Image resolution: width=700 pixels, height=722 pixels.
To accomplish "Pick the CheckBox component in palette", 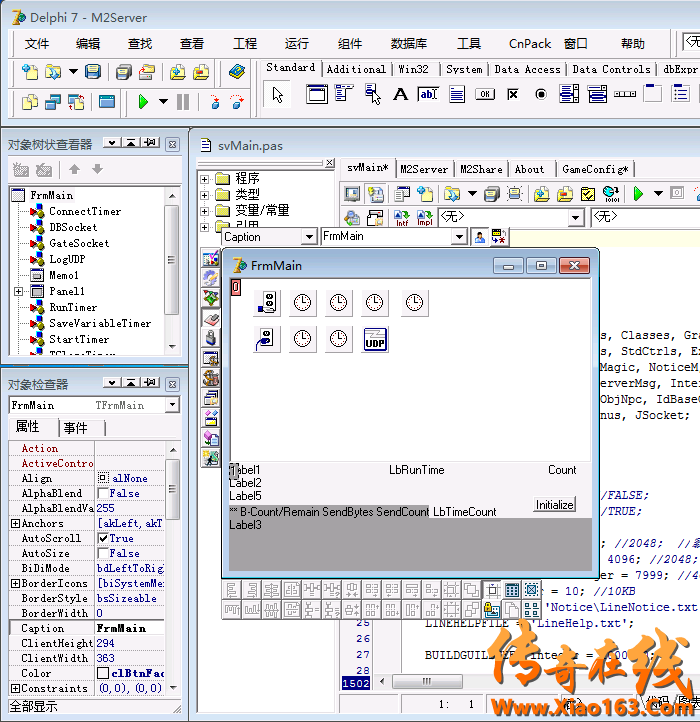I will click(x=513, y=94).
